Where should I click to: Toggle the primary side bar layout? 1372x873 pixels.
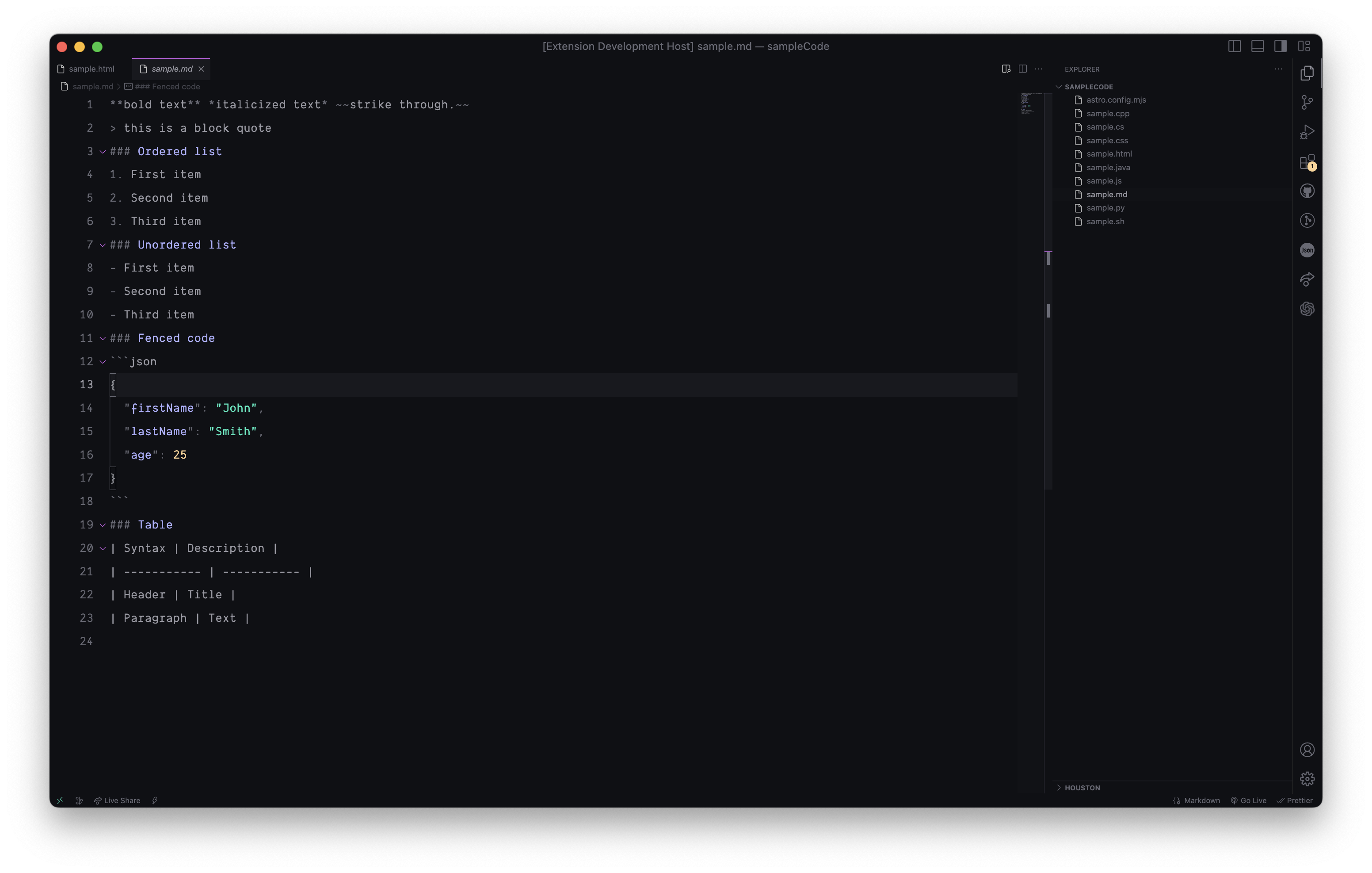[x=1234, y=46]
